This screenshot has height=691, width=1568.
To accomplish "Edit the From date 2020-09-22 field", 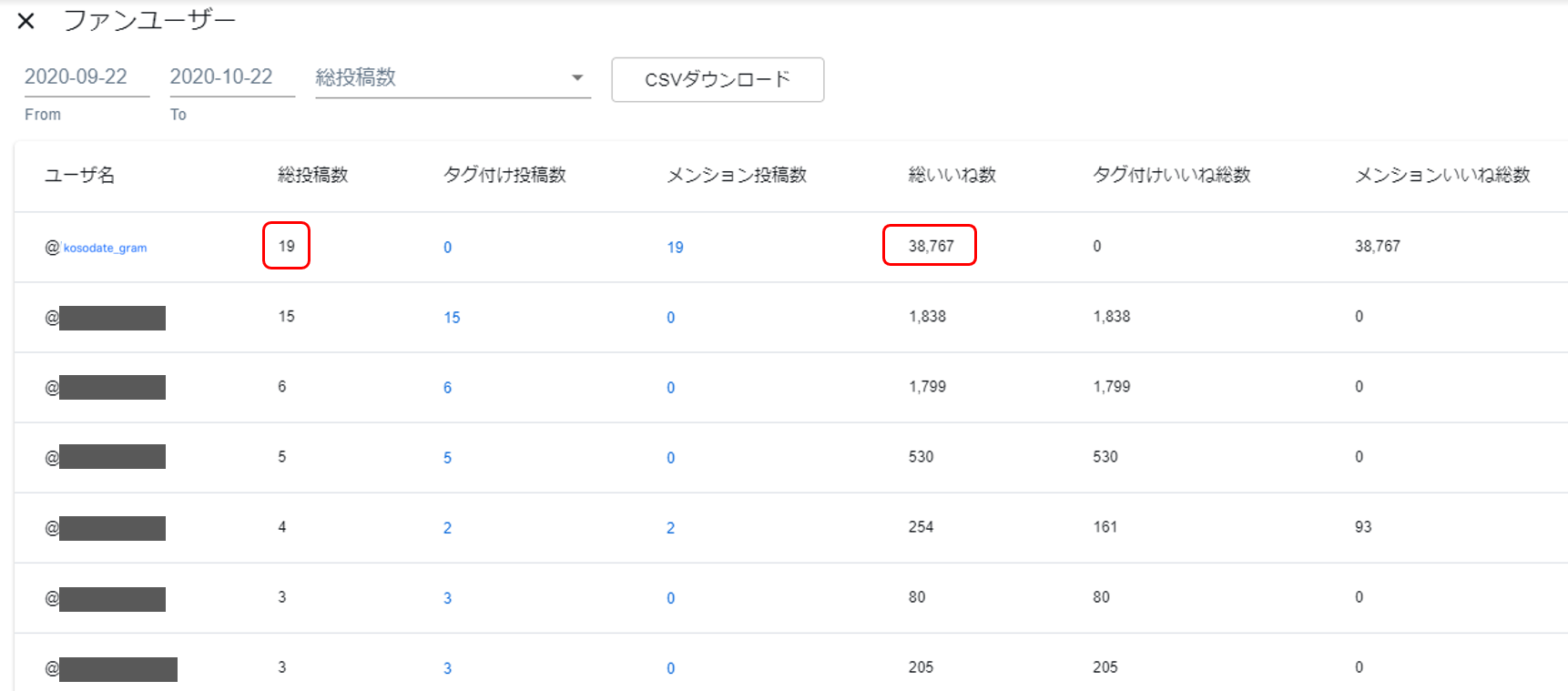I will point(86,77).
